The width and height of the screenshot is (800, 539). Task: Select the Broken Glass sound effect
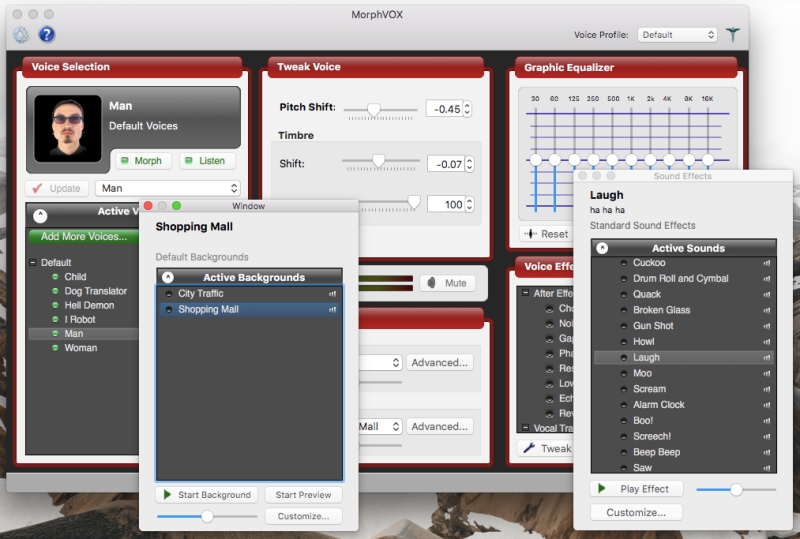coord(661,310)
